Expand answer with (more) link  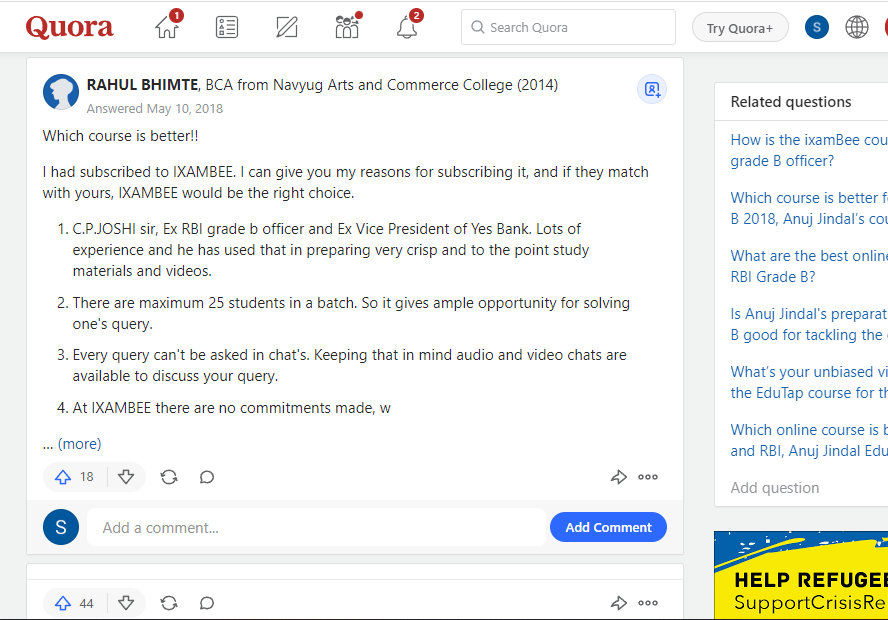tap(79, 444)
